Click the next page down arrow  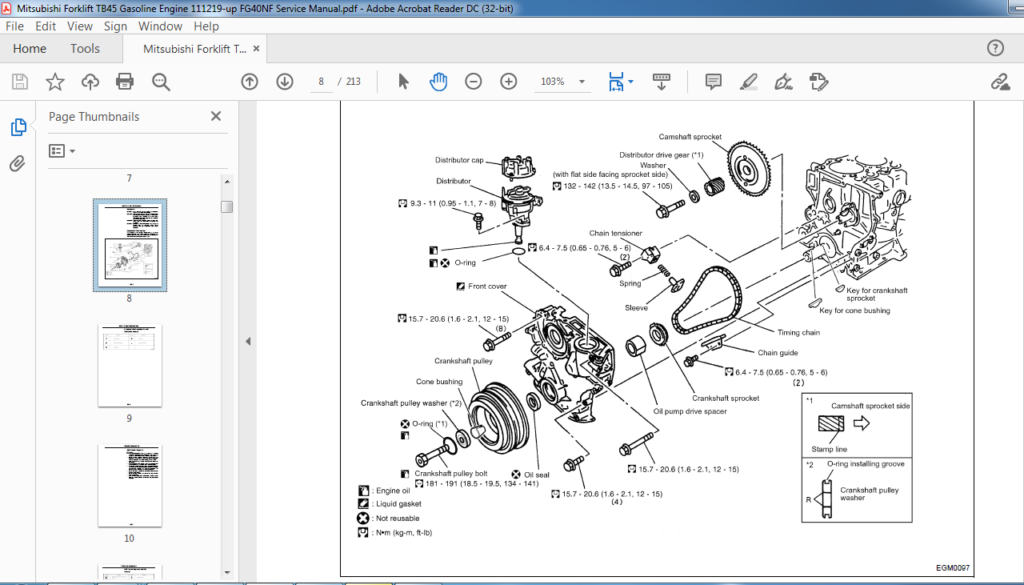point(285,81)
